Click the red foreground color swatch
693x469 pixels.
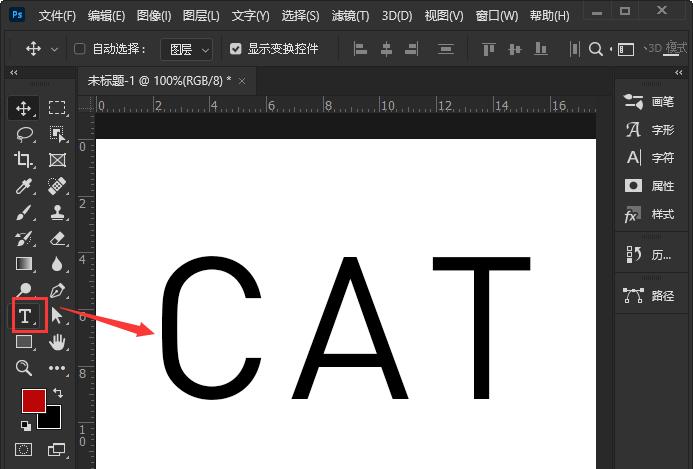point(34,400)
